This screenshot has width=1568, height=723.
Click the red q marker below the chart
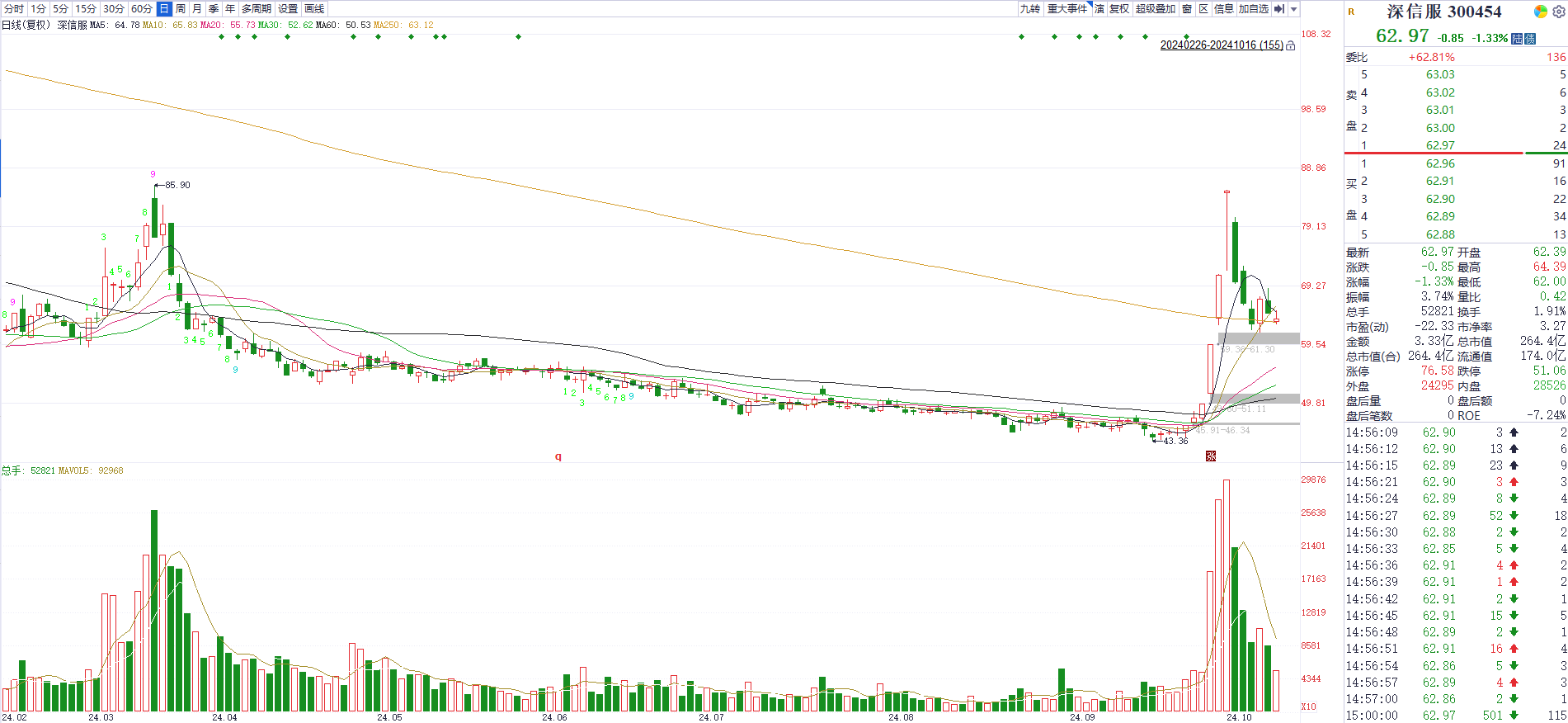558,456
